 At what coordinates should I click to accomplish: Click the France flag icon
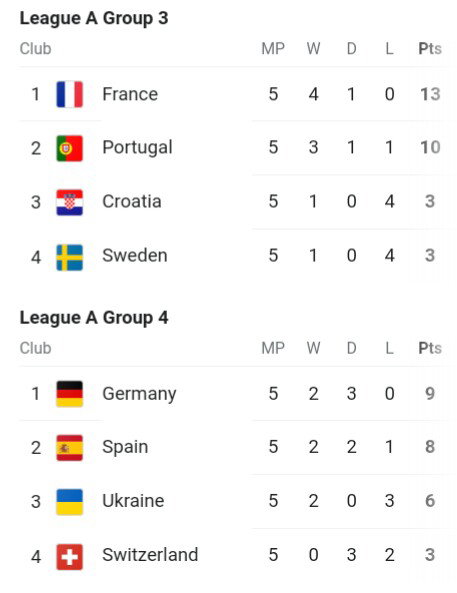(70, 94)
